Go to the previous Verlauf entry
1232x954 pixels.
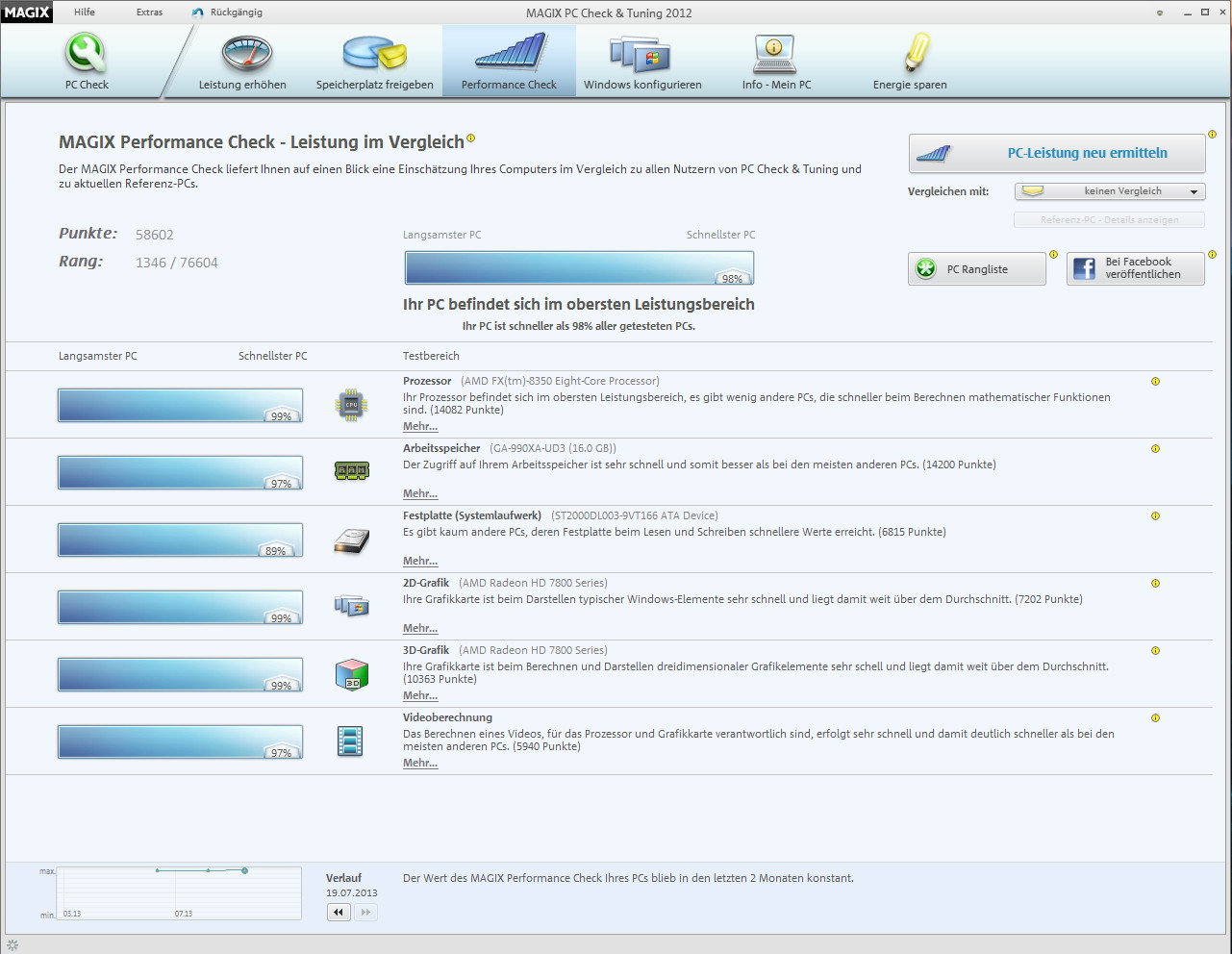pyautogui.click(x=339, y=912)
